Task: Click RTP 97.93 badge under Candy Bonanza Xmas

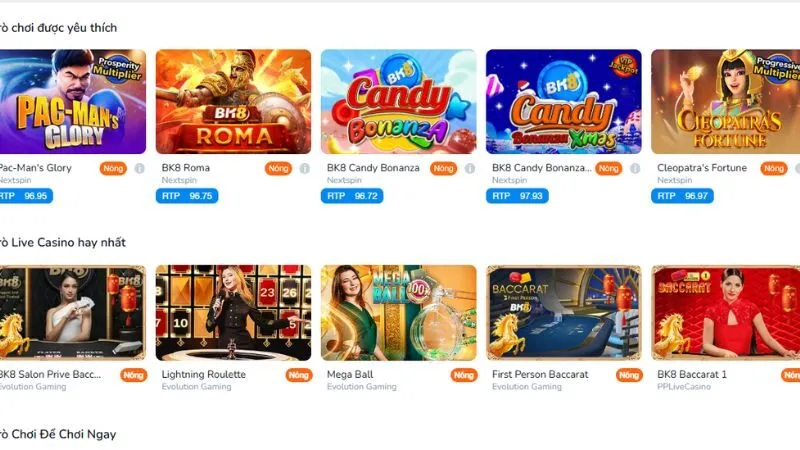Action: pyautogui.click(x=517, y=196)
